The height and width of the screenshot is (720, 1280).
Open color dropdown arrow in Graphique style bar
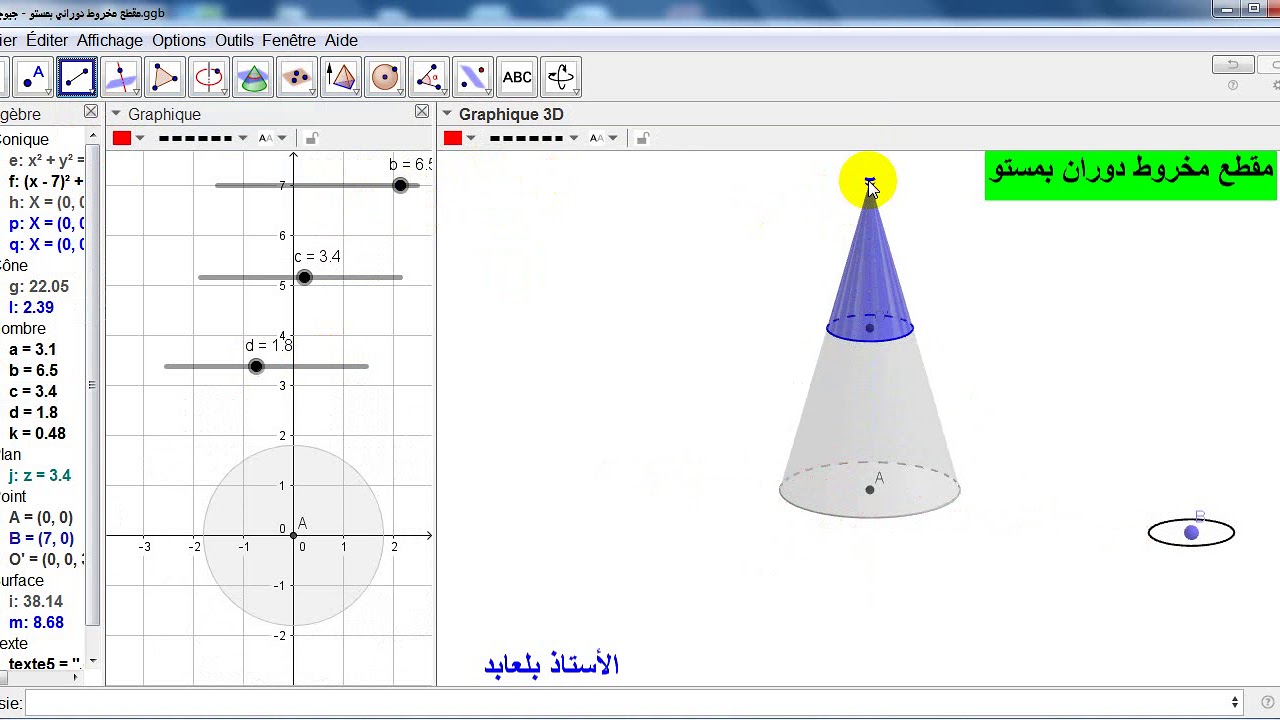(x=140, y=138)
